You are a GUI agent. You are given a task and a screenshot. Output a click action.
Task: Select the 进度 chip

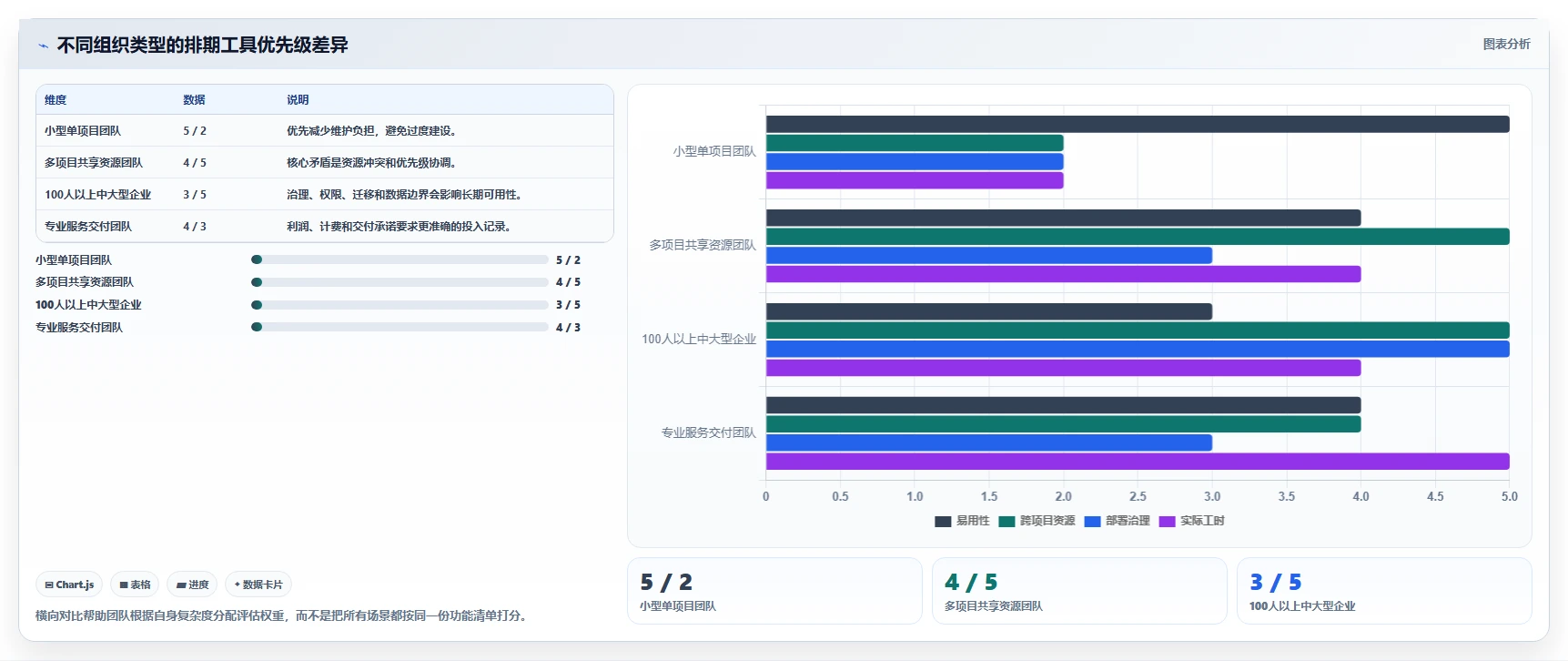pyautogui.click(x=192, y=585)
